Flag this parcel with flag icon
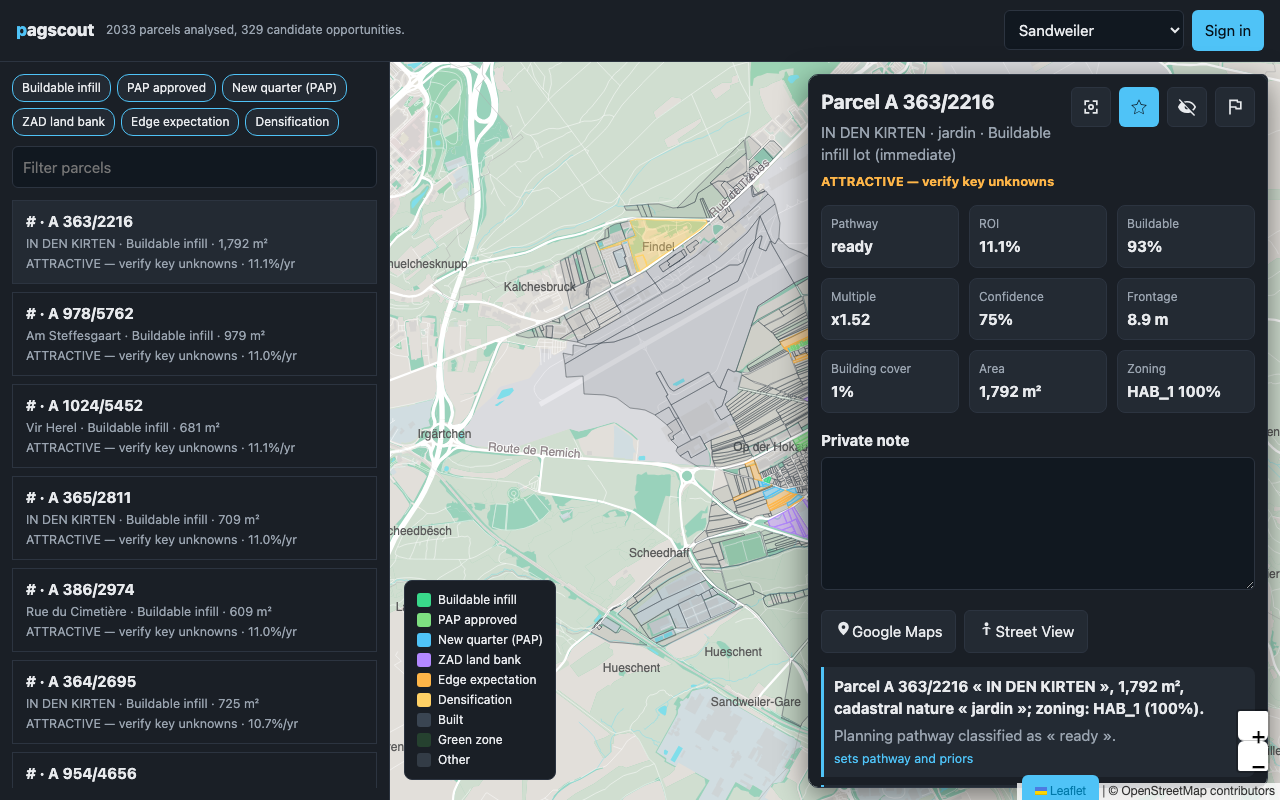The image size is (1280, 800). click(1235, 107)
